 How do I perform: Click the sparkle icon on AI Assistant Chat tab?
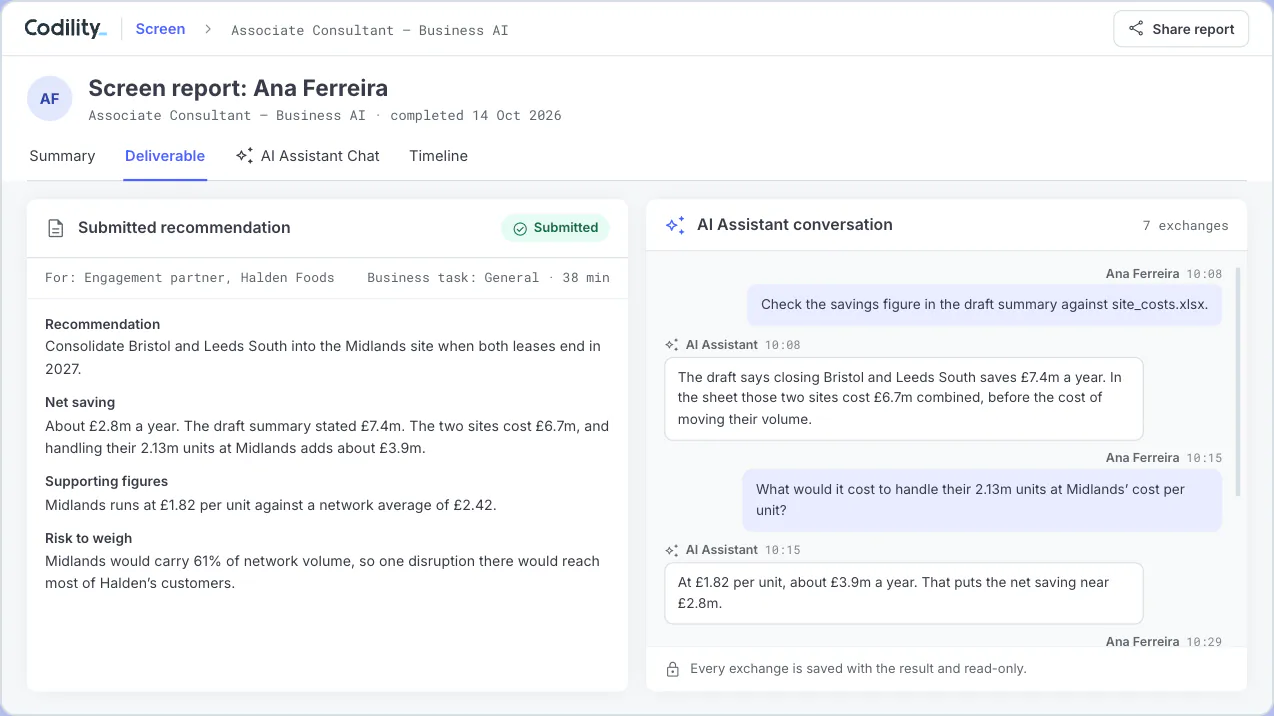coord(244,156)
